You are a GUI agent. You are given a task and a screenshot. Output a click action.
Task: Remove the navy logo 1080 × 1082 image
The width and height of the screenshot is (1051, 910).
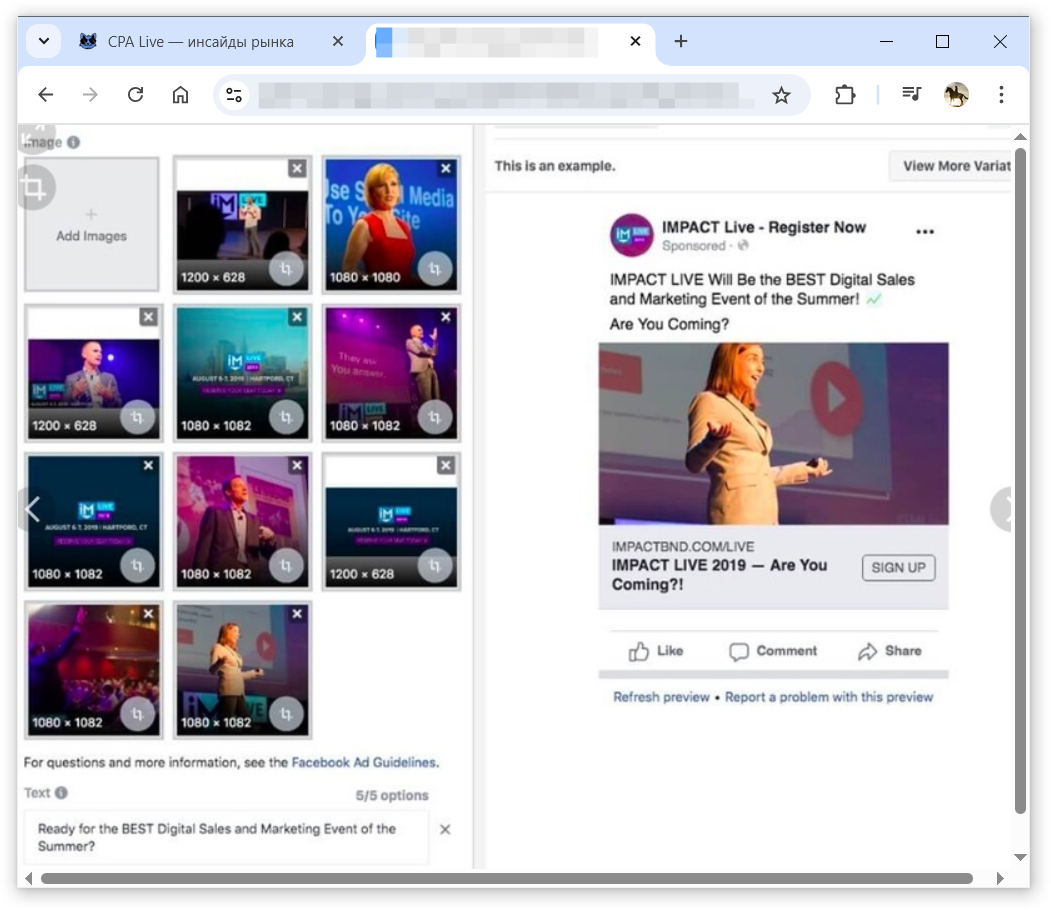148,465
